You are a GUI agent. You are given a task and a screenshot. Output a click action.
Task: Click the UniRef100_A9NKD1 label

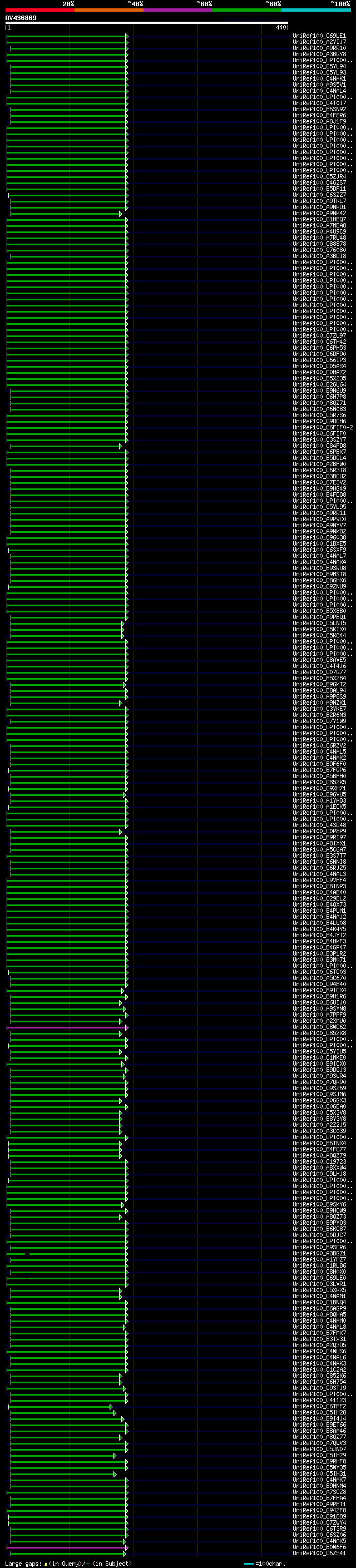pos(319,207)
